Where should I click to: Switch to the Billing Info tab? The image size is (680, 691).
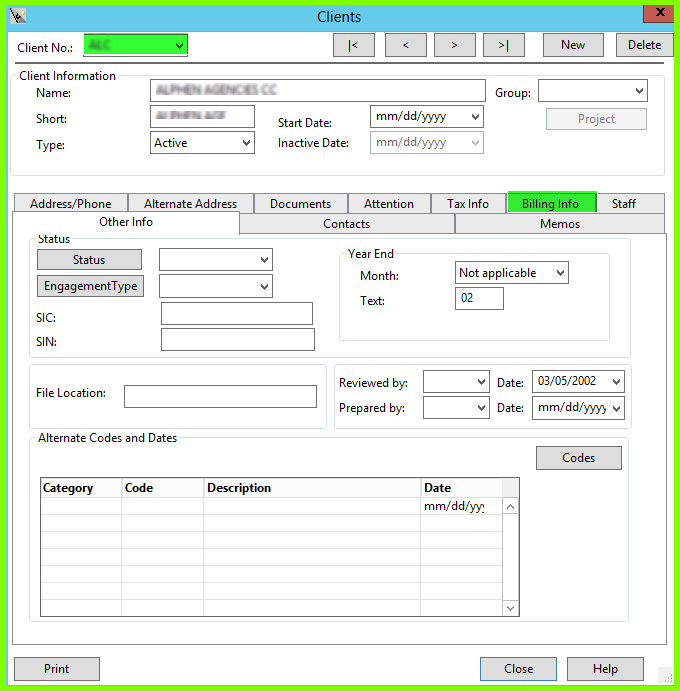(551, 203)
